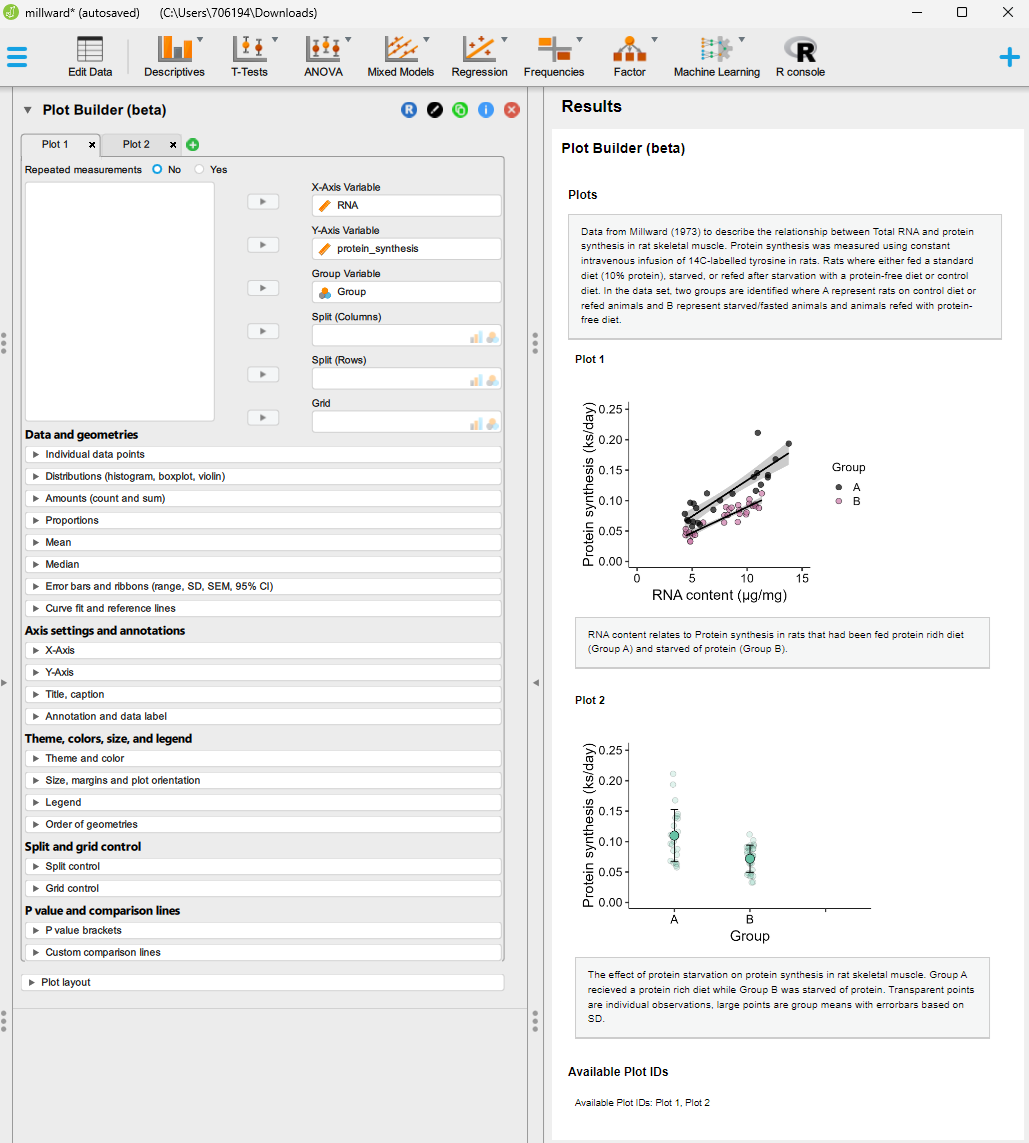Open the Descriptives analysis menu
The image size is (1029, 1143).
coord(174,56)
